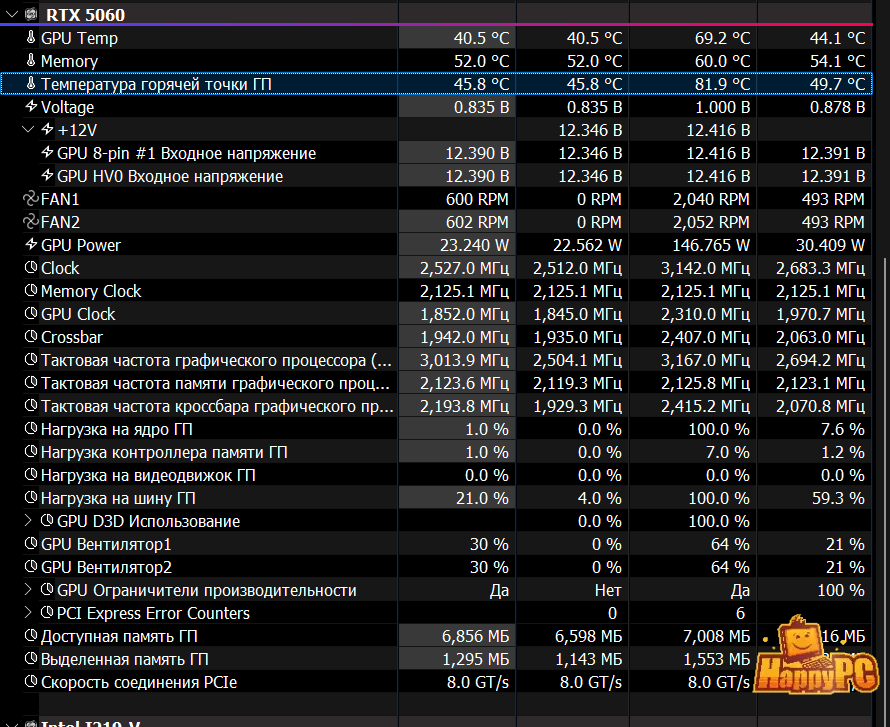Click the lightning icon next to GPU Power
Viewport: 890px width, 727px height.
click(31, 245)
